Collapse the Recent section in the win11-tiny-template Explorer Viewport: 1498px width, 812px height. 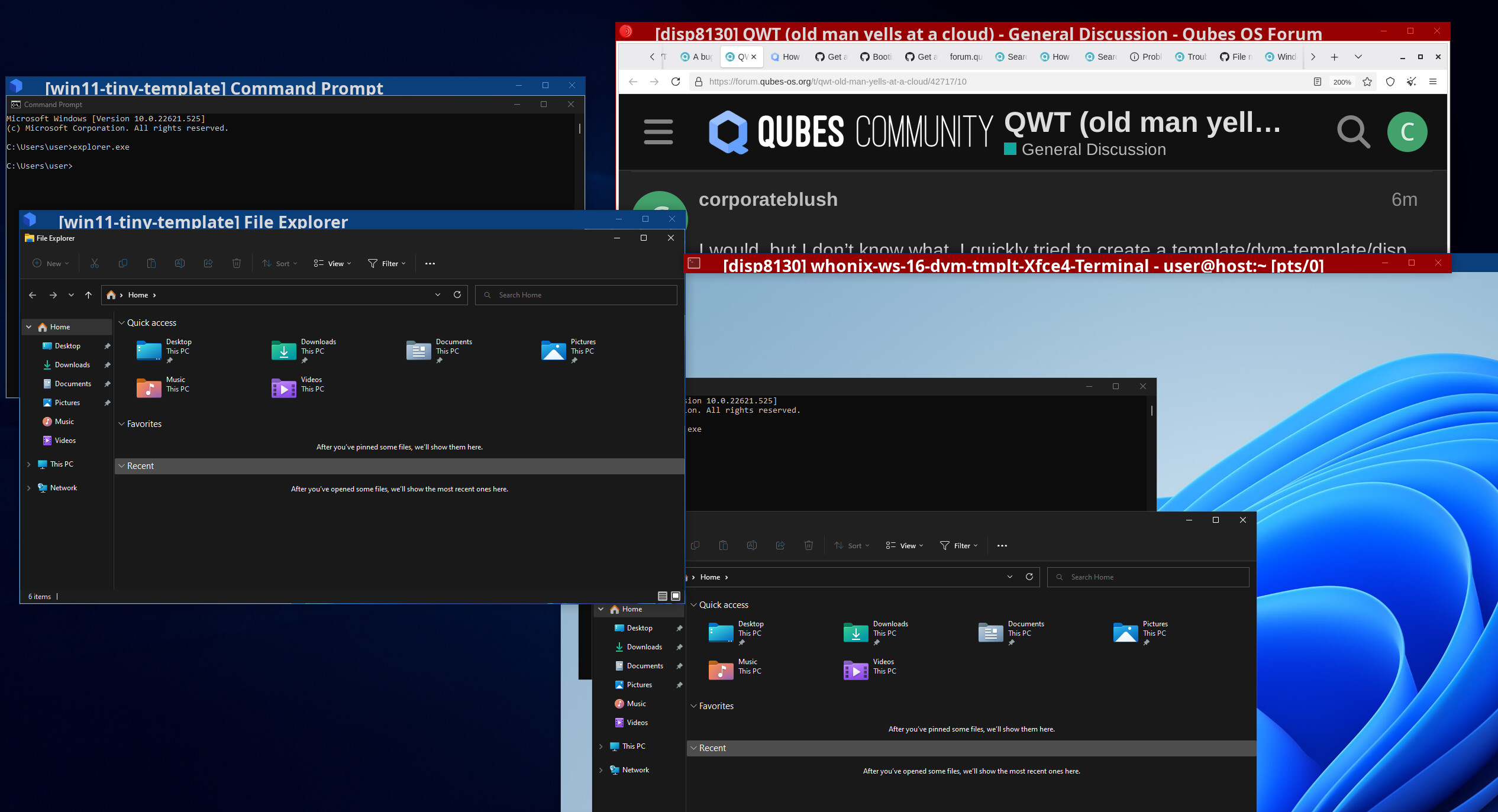pyautogui.click(x=121, y=466)
